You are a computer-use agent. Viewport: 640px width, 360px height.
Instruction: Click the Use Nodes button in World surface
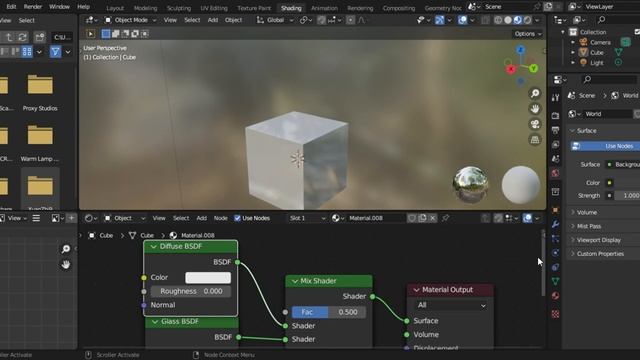605,146
